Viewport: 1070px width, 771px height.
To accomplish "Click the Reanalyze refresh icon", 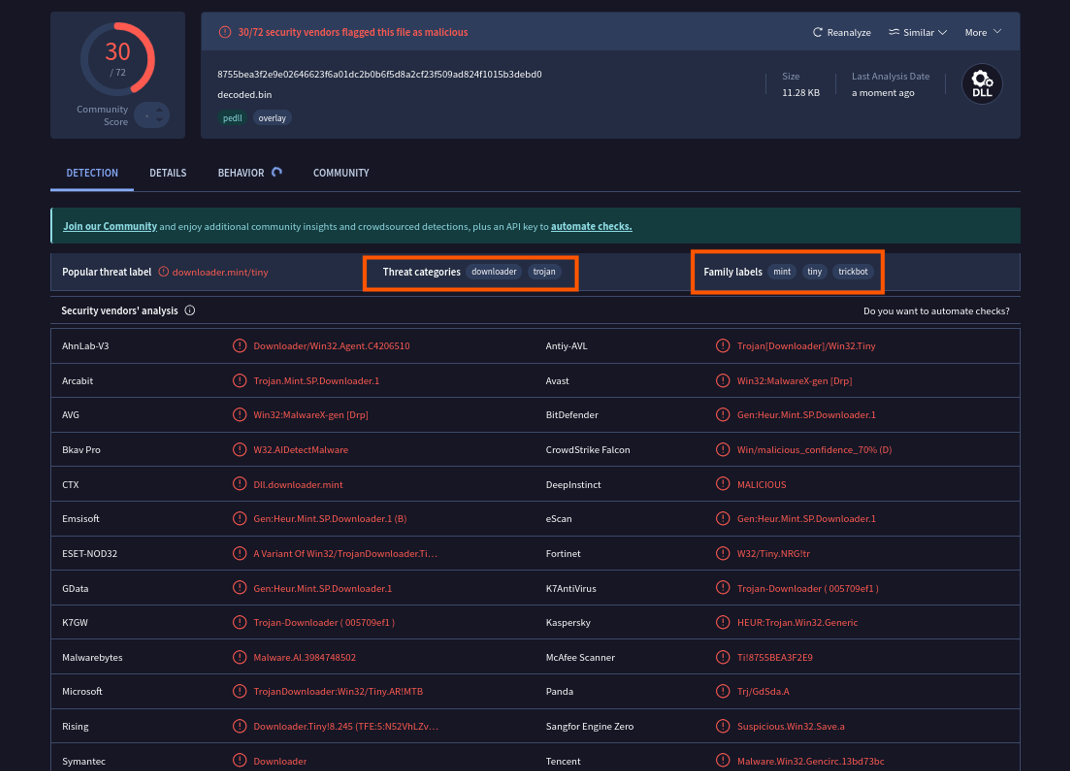I will (817, 33).
